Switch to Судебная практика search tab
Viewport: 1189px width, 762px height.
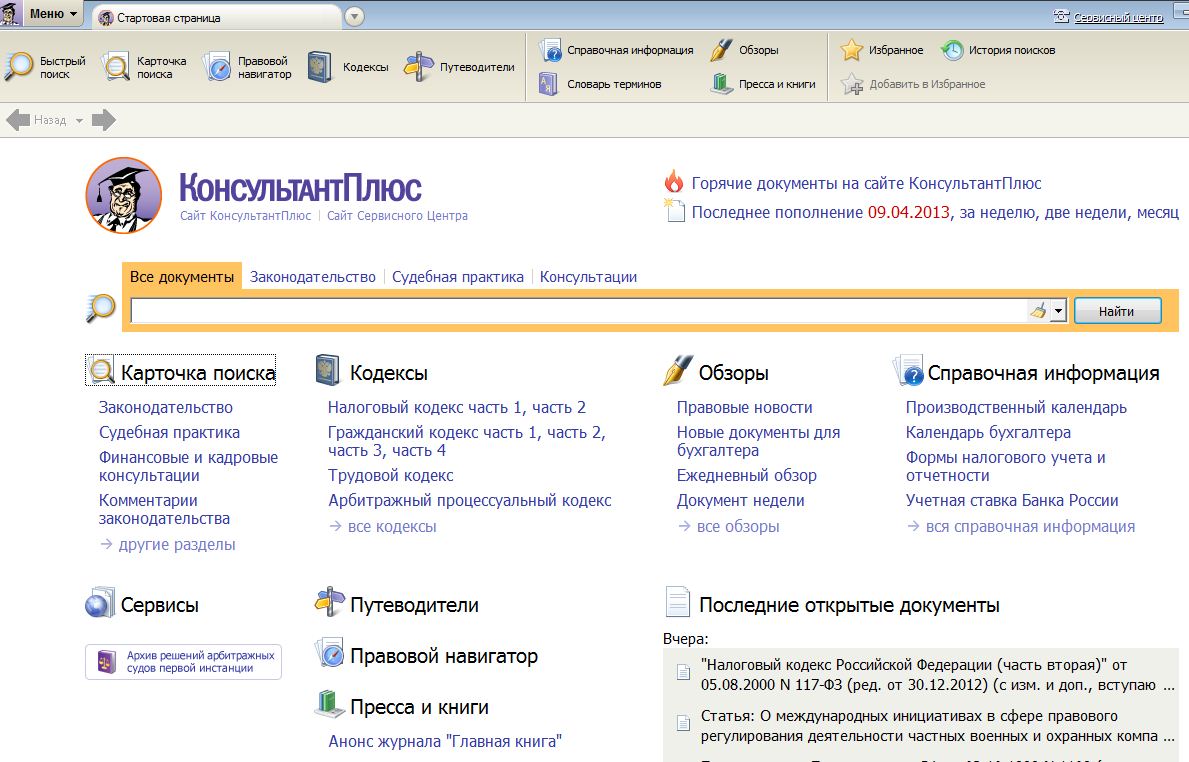pyautogui.click(x=458, y=277)
